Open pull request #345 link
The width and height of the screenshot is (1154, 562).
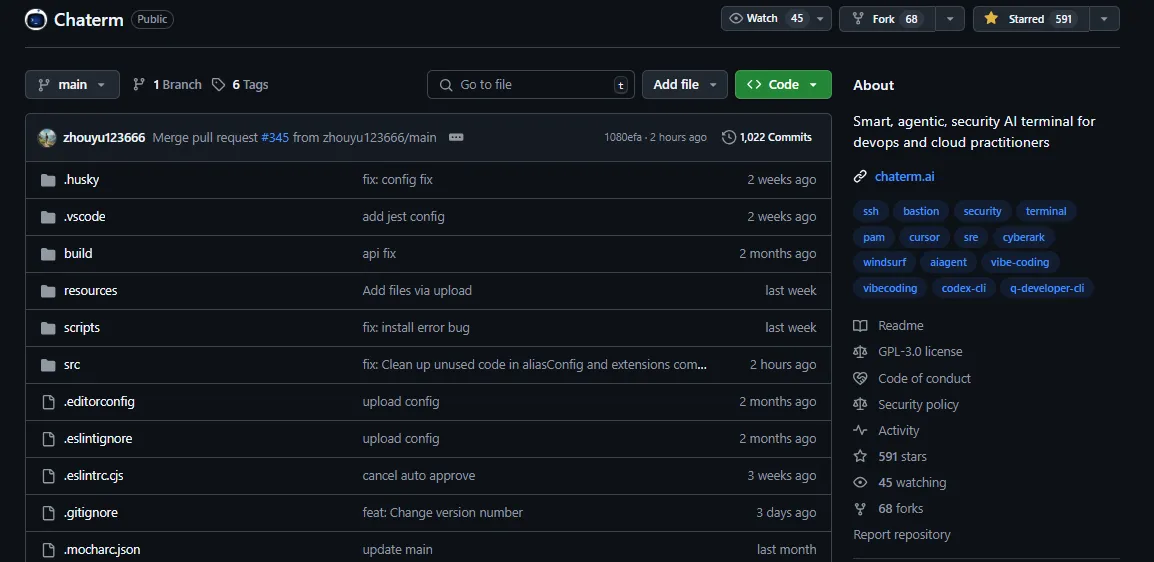pos(275,138)
